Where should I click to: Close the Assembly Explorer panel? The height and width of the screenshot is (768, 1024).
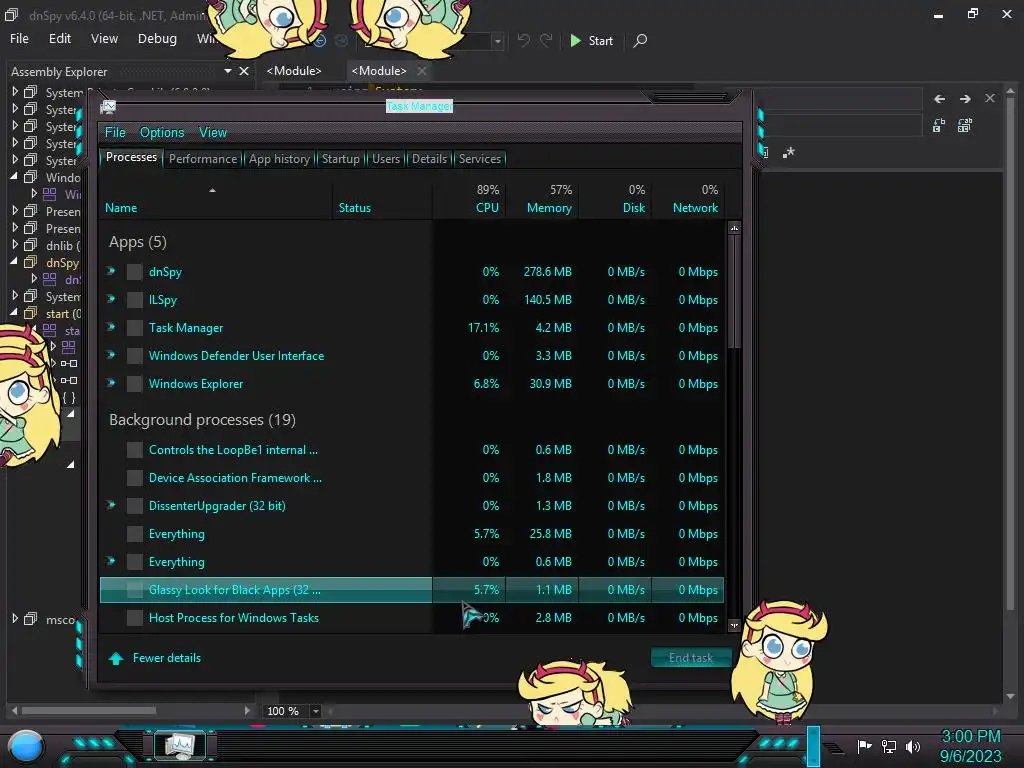(x=244, y=71)
